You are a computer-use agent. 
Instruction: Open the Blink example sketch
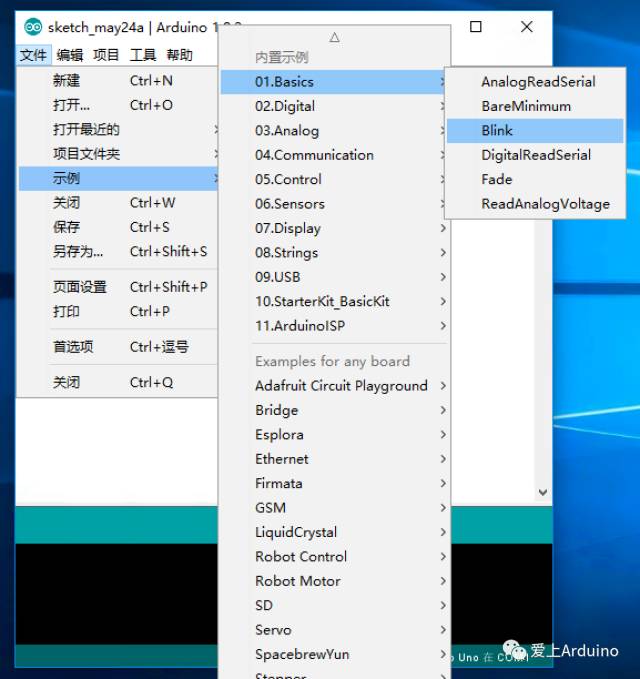pyautogui.click(x=535, y=130)
